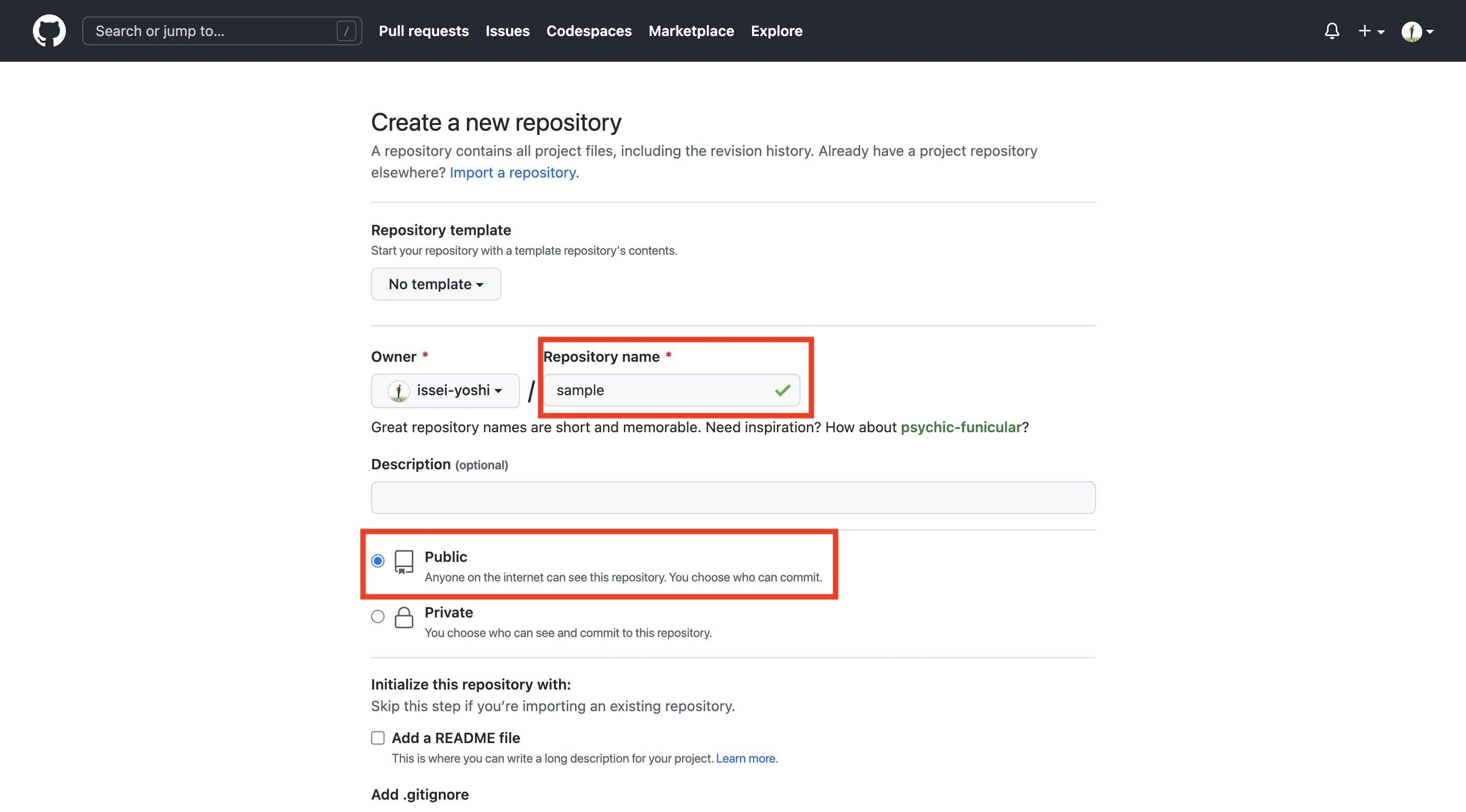Click the GitHub Octocat logo
Screen dimensions: 1466x812
49,31
